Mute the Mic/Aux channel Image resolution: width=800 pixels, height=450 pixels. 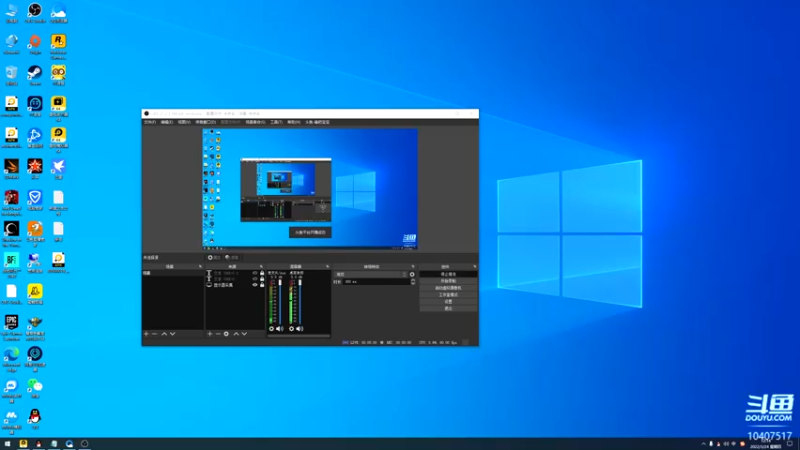point(280,329)
